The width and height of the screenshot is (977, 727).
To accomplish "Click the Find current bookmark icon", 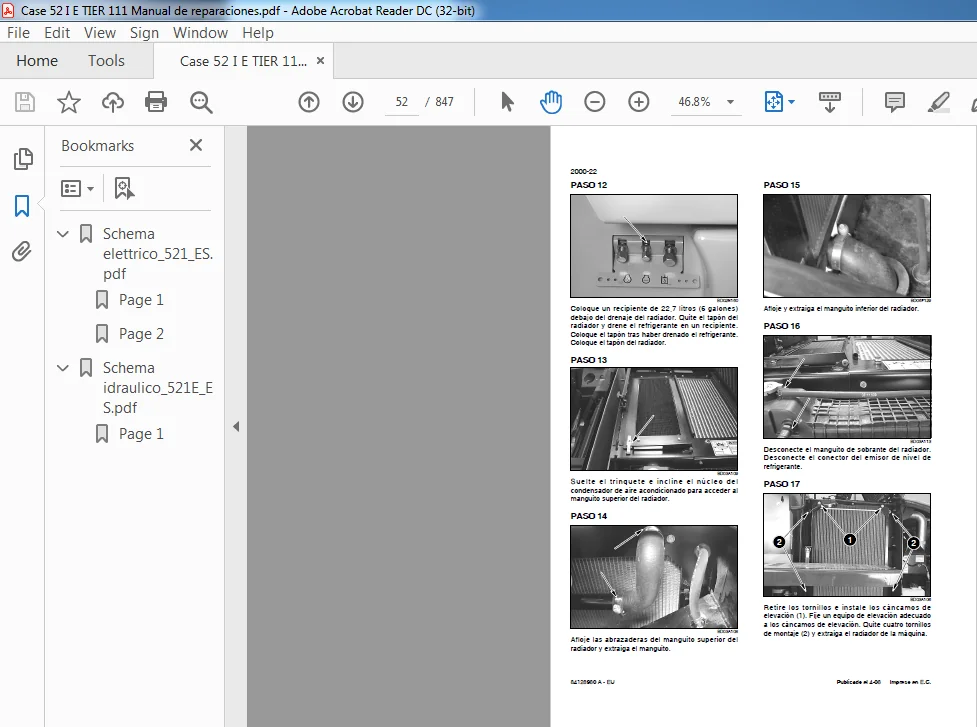I will pyautogui.click(x=124, y=188).
